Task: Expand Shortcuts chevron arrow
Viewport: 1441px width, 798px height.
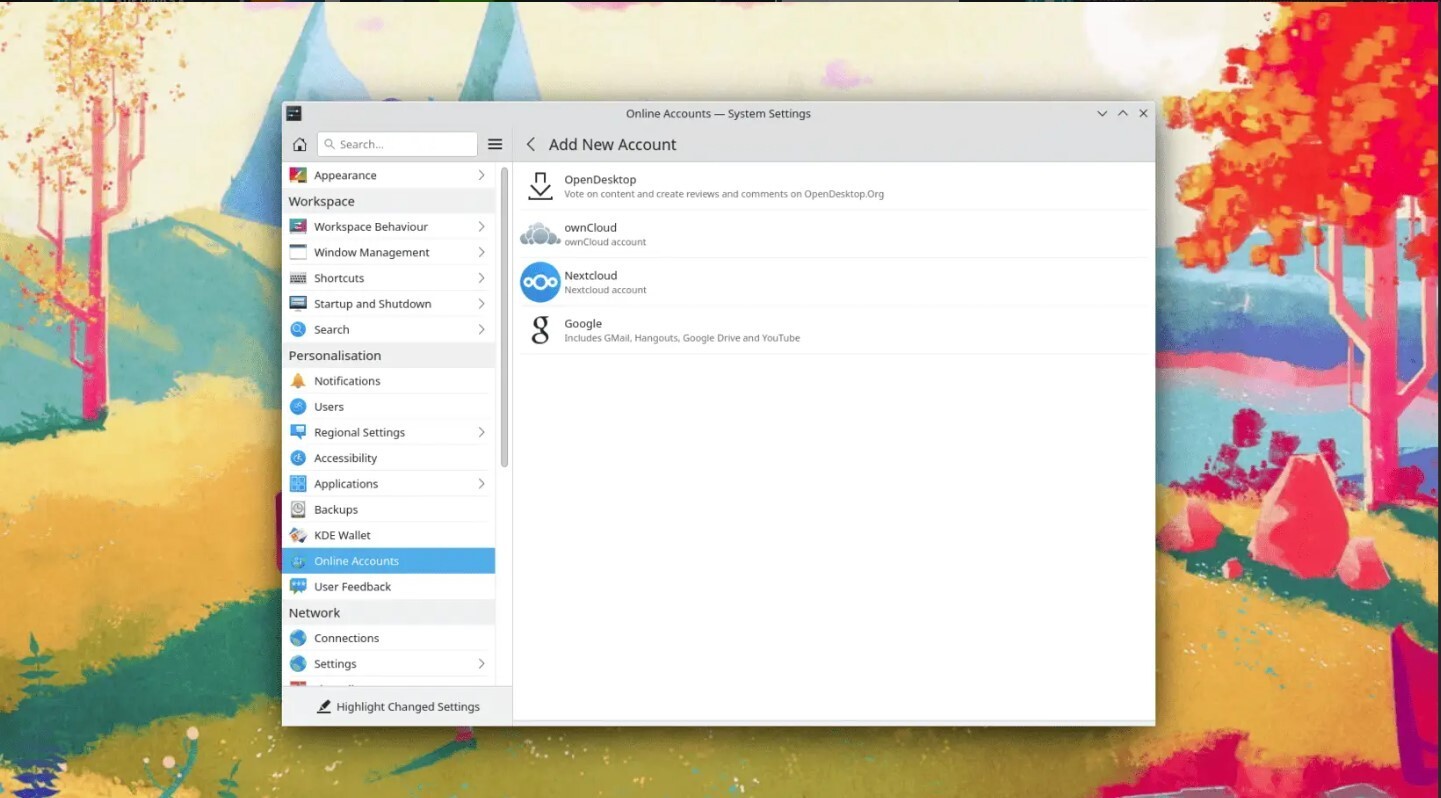Action: click(481, 278)
